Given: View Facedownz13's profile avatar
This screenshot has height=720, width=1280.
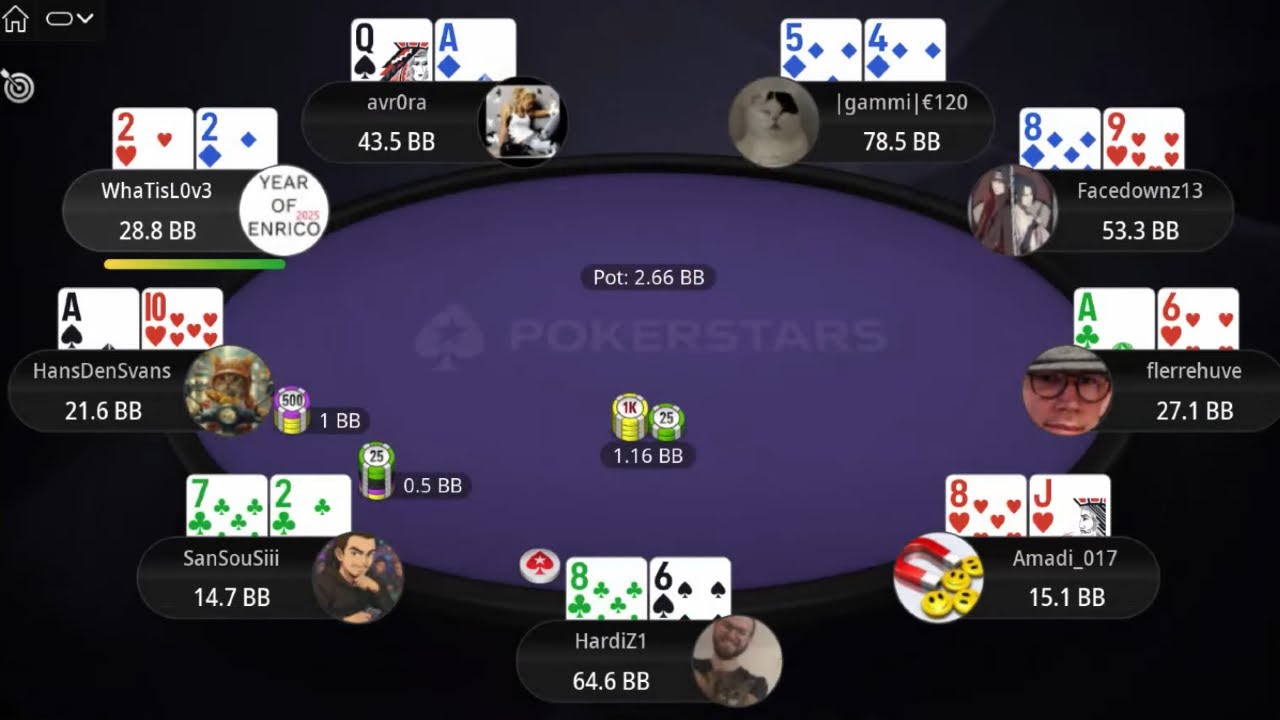Looking at the screenshot, I should coord(1012,210).
